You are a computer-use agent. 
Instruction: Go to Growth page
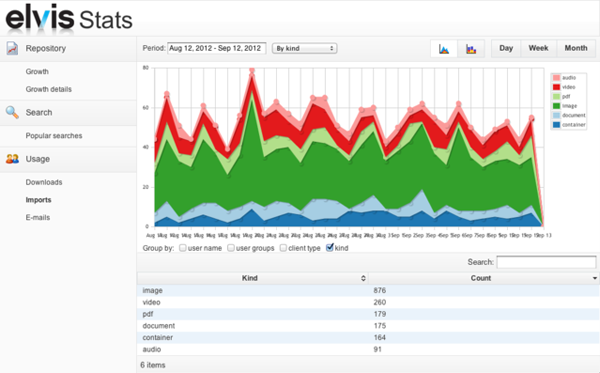point(37,72)
